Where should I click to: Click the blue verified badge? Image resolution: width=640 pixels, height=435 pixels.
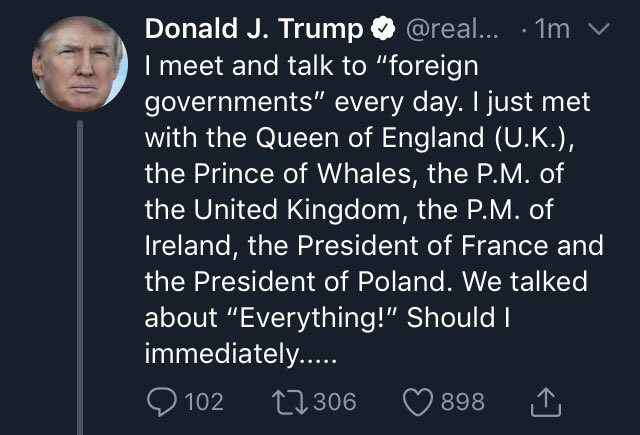[x=381, y=31]
